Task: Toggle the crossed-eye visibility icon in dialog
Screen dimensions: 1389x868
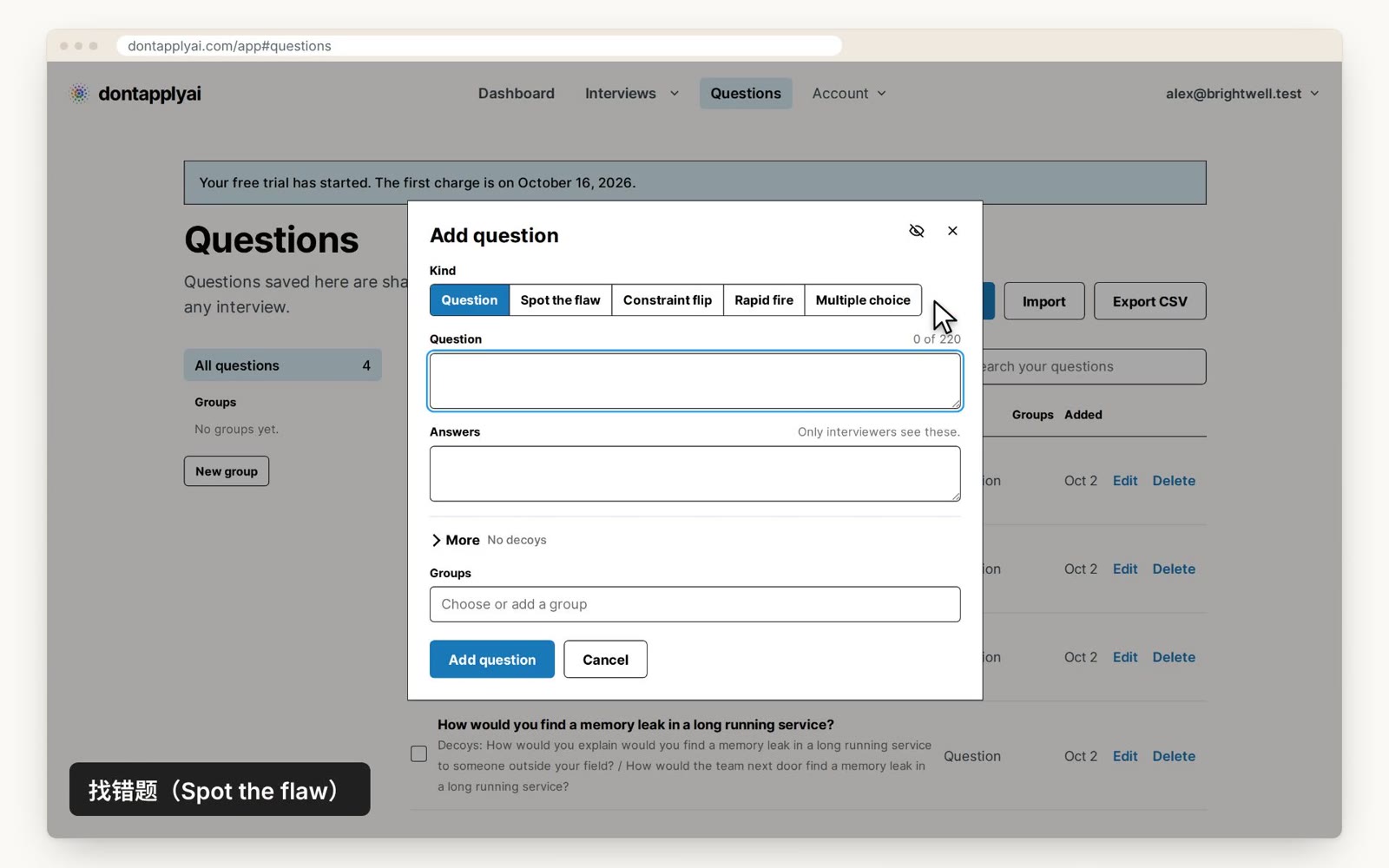Action: (x=916, y=231)
